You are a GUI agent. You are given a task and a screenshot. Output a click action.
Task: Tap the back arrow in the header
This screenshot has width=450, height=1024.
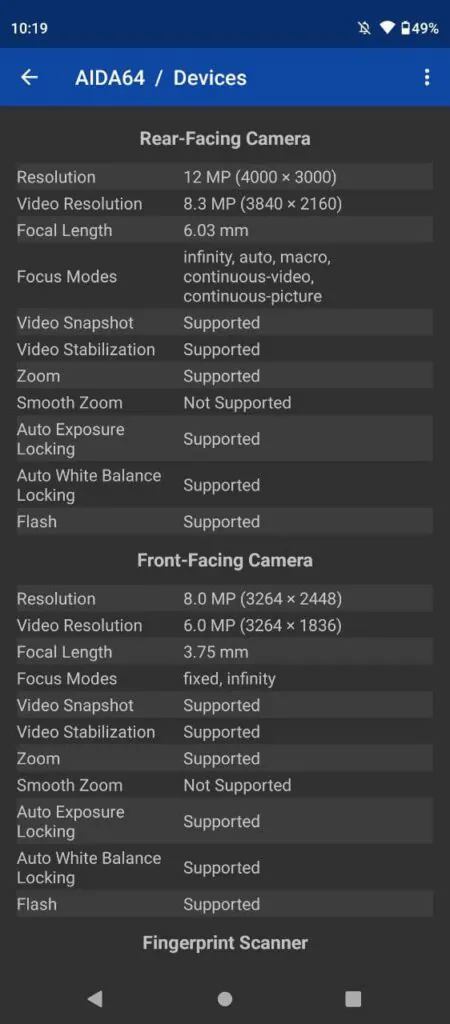pos(29,78)
